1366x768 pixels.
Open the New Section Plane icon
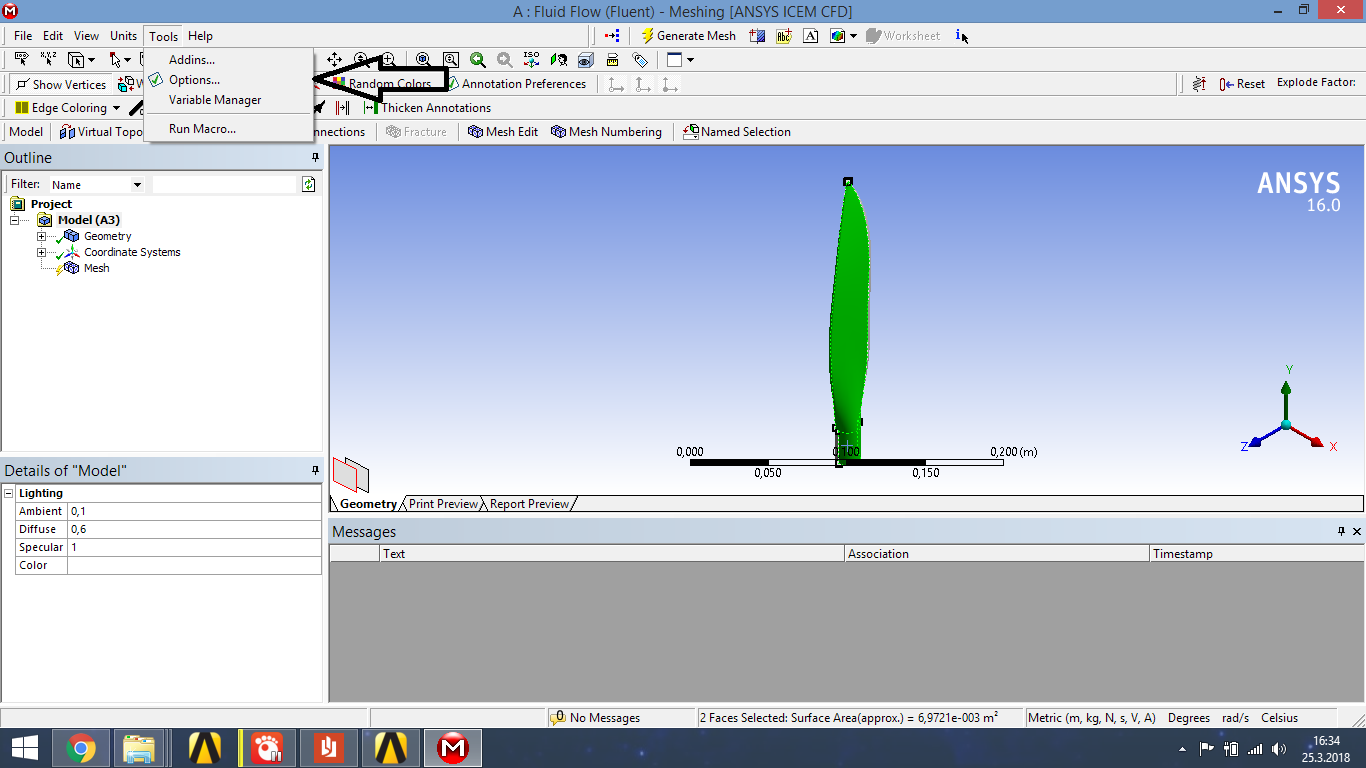757,36
